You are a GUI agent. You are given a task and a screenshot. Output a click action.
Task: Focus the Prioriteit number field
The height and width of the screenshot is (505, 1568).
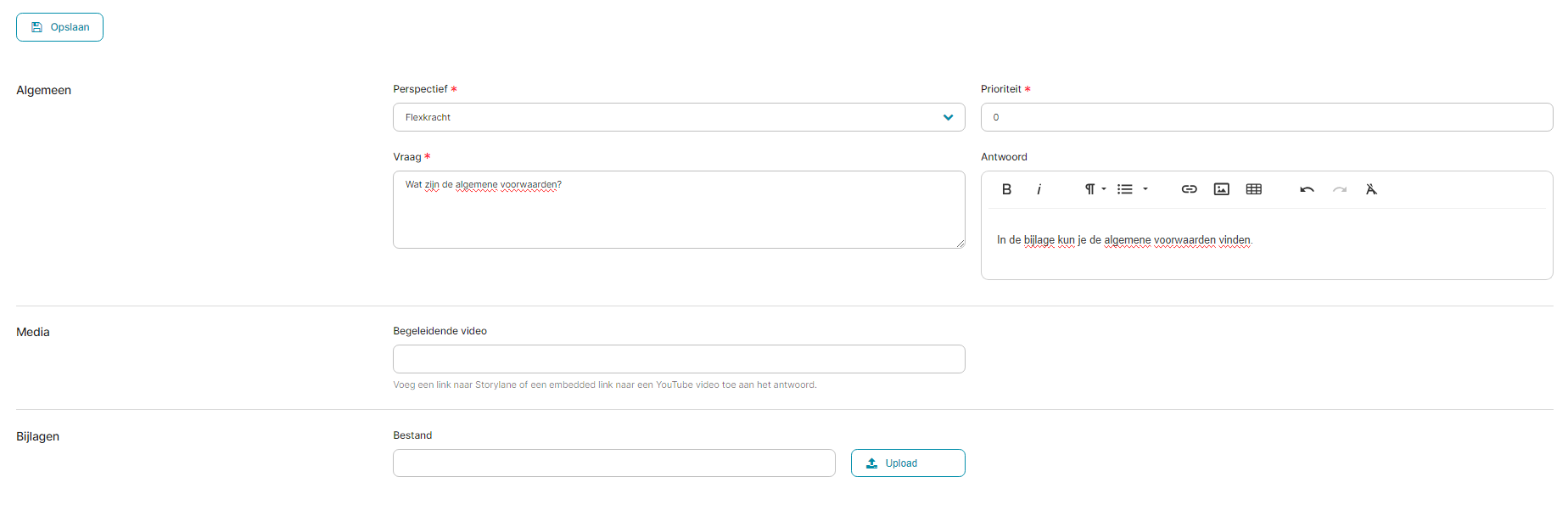pos(1267,117)
